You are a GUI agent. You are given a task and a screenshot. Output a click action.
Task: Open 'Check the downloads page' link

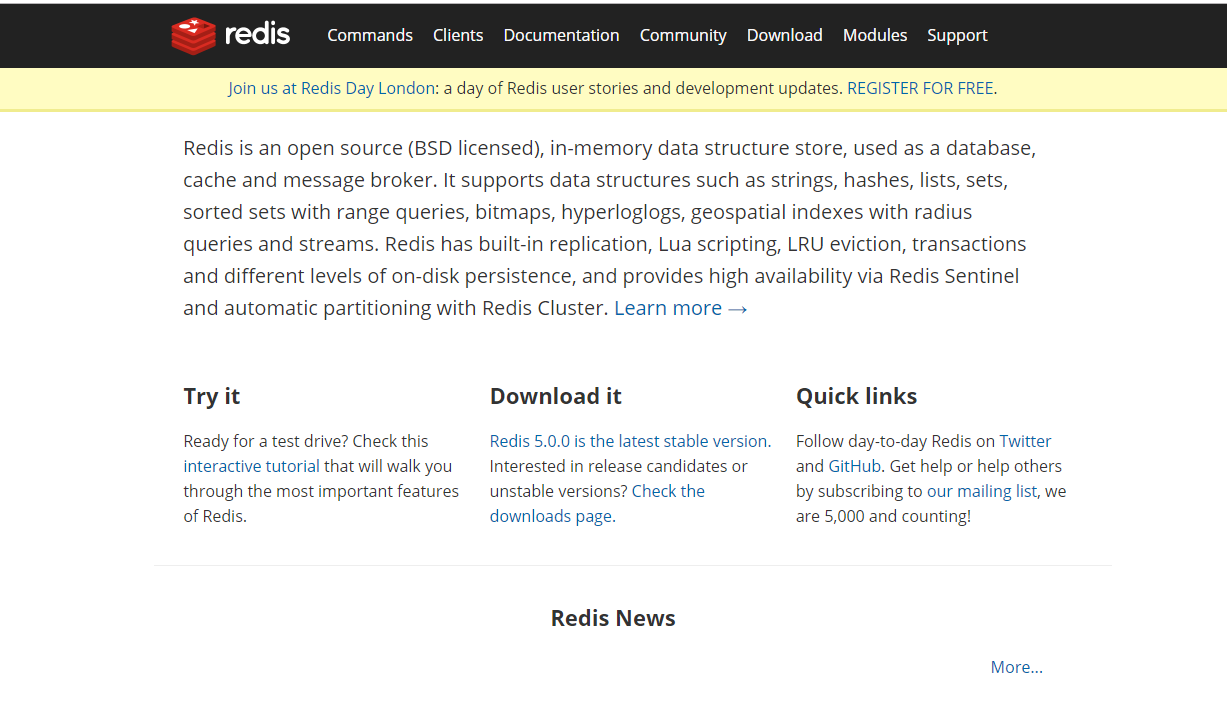pyautogui.click(x=597, y=504)
